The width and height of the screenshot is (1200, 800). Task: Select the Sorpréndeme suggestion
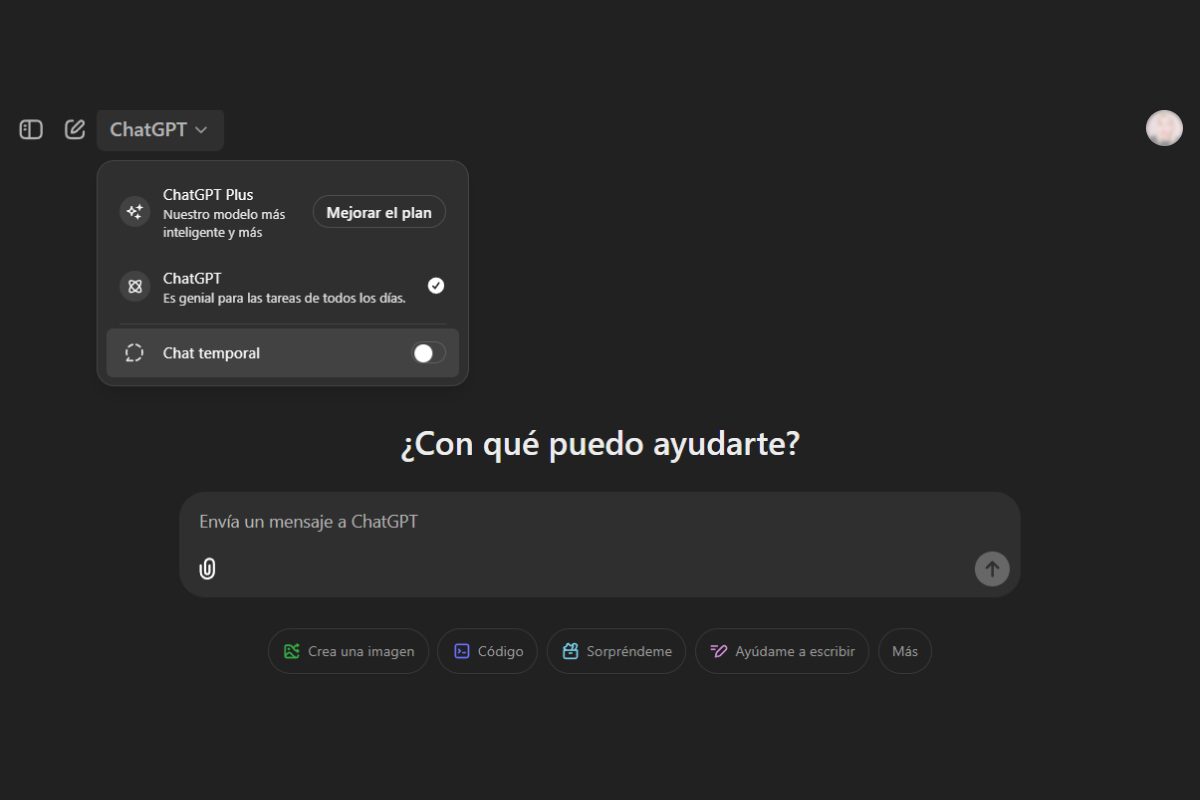point(616,650)
